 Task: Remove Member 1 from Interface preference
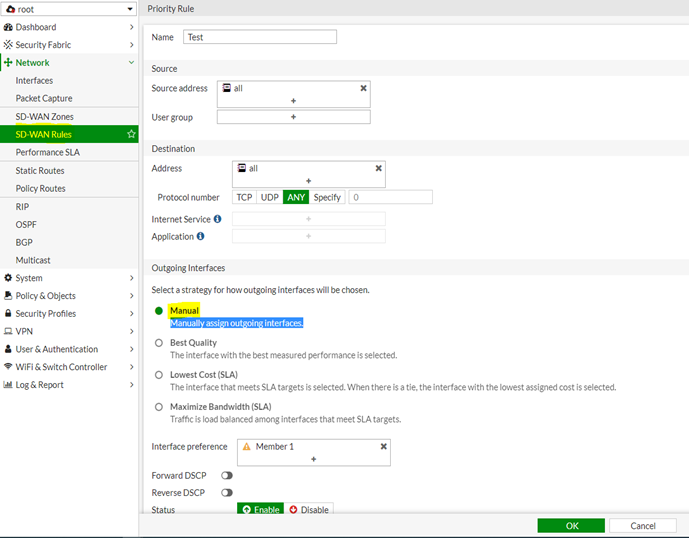384,447
